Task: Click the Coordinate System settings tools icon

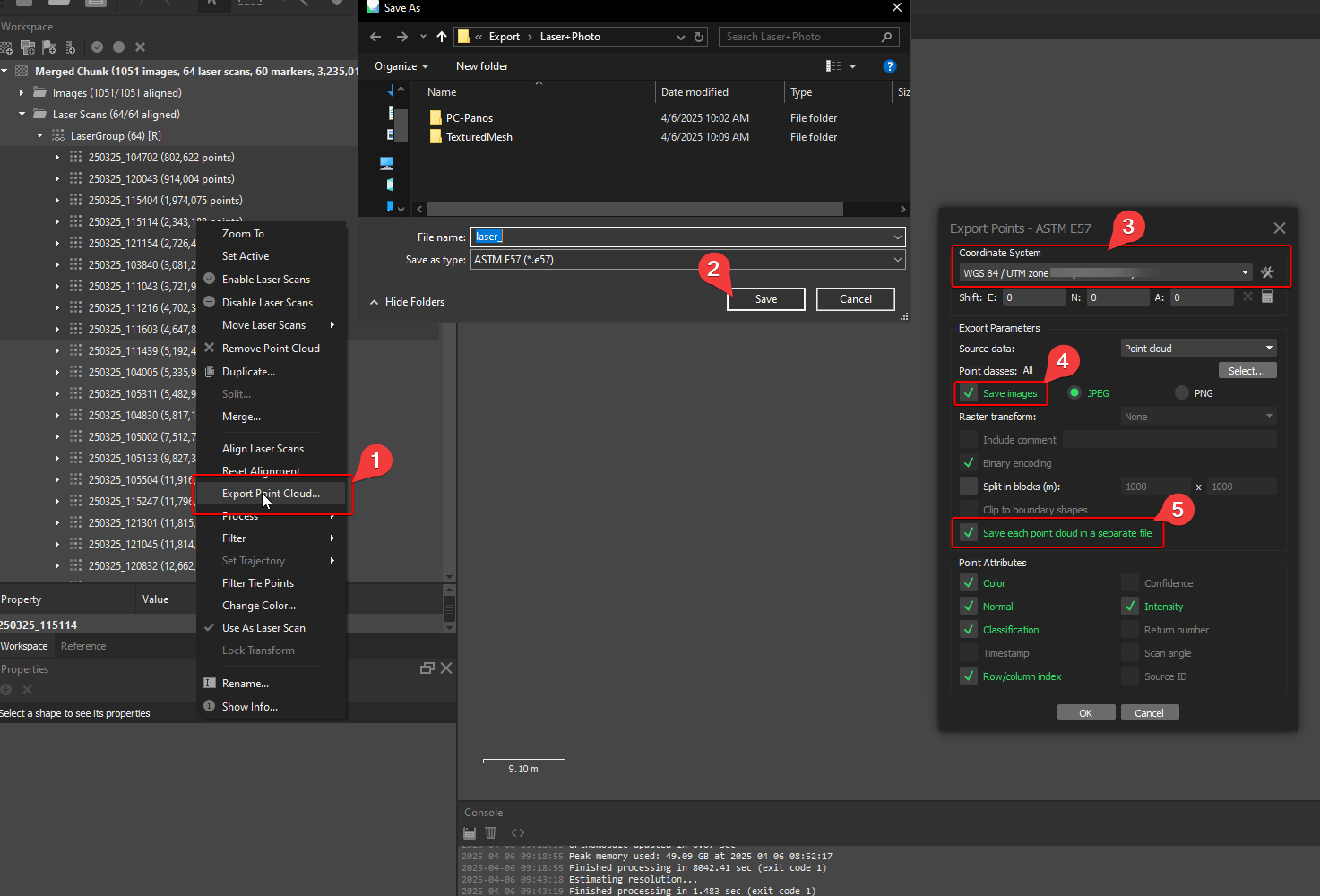Action: tap(1267, 272)
